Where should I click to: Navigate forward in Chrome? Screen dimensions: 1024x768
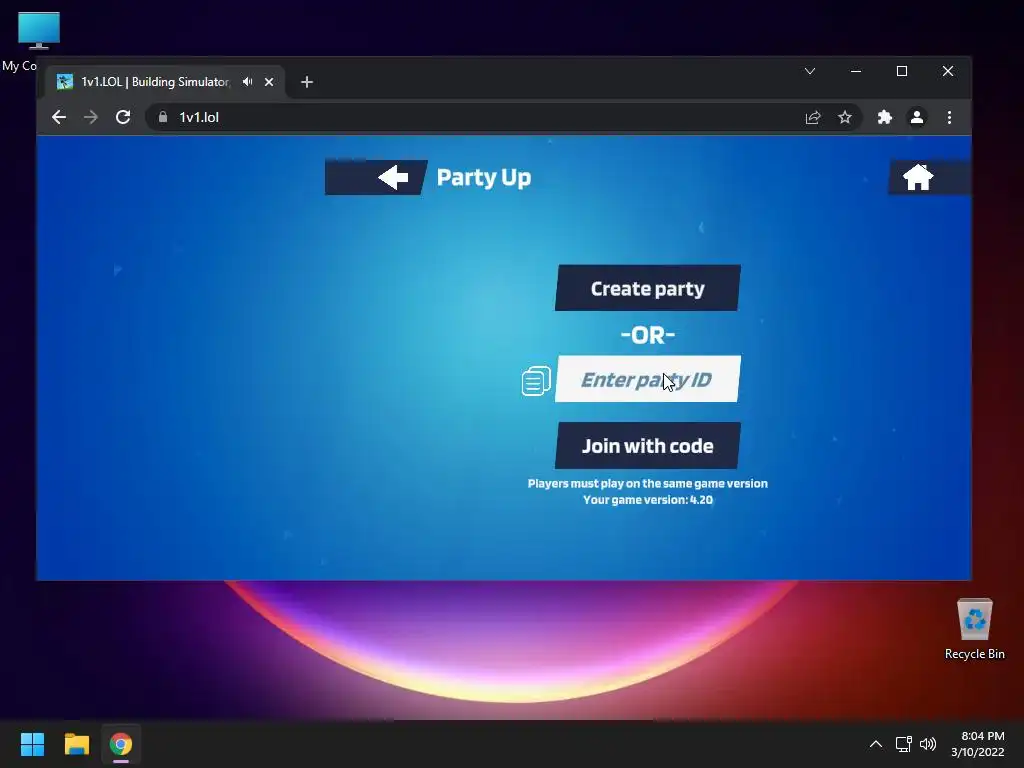click(x=91, y=117)
